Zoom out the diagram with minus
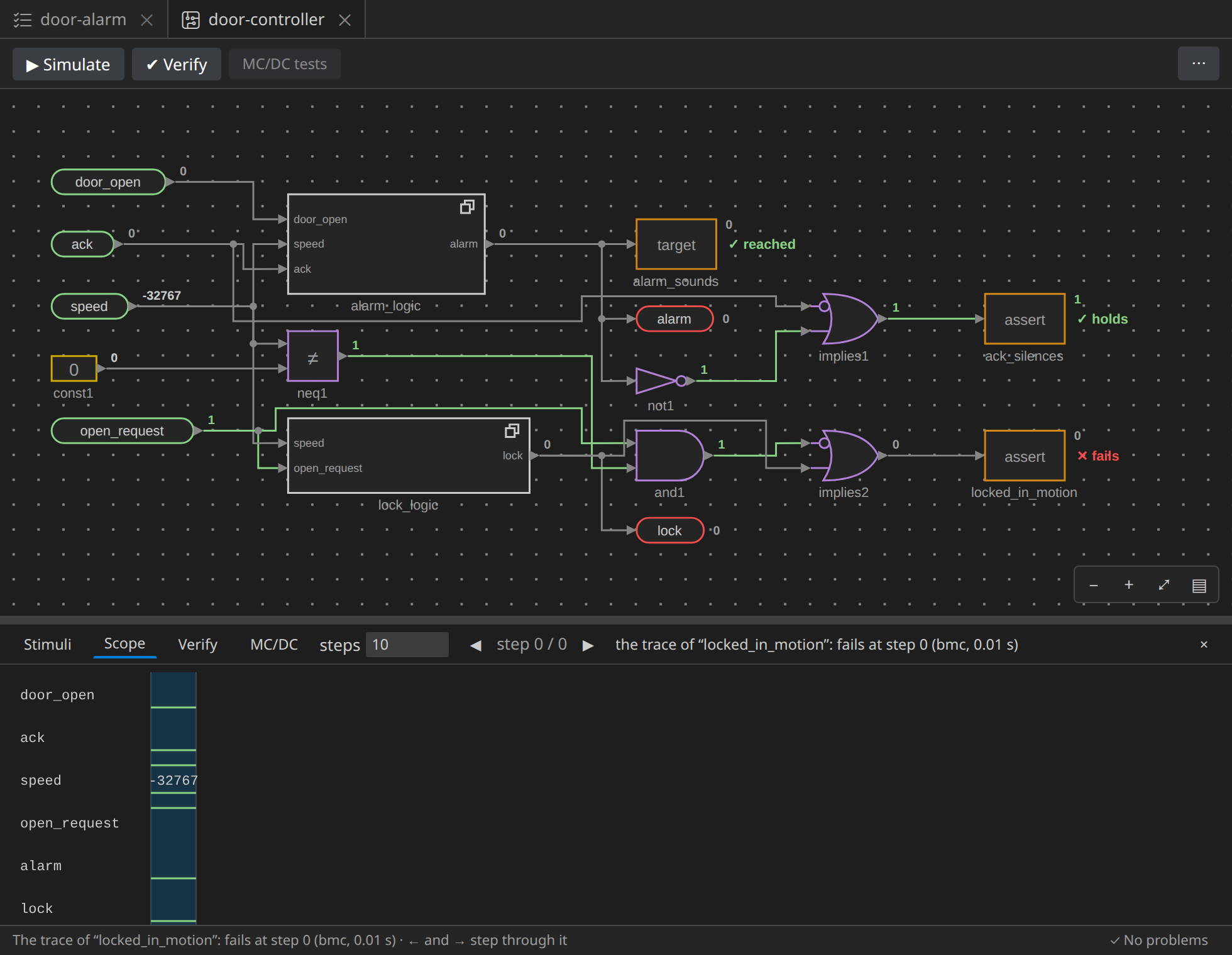Image resolution: width=1232 pixels, height=955 pixels. click(1094, 585)
